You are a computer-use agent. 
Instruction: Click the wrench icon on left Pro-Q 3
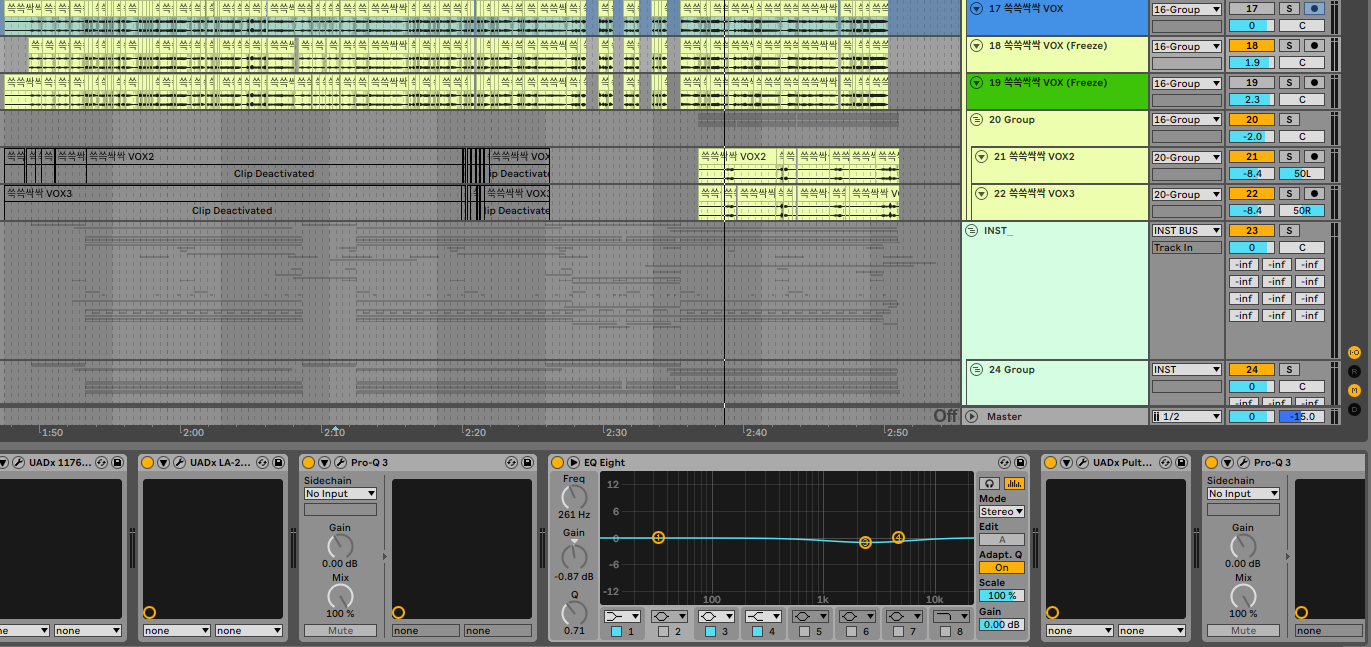(x=341, y=463)
